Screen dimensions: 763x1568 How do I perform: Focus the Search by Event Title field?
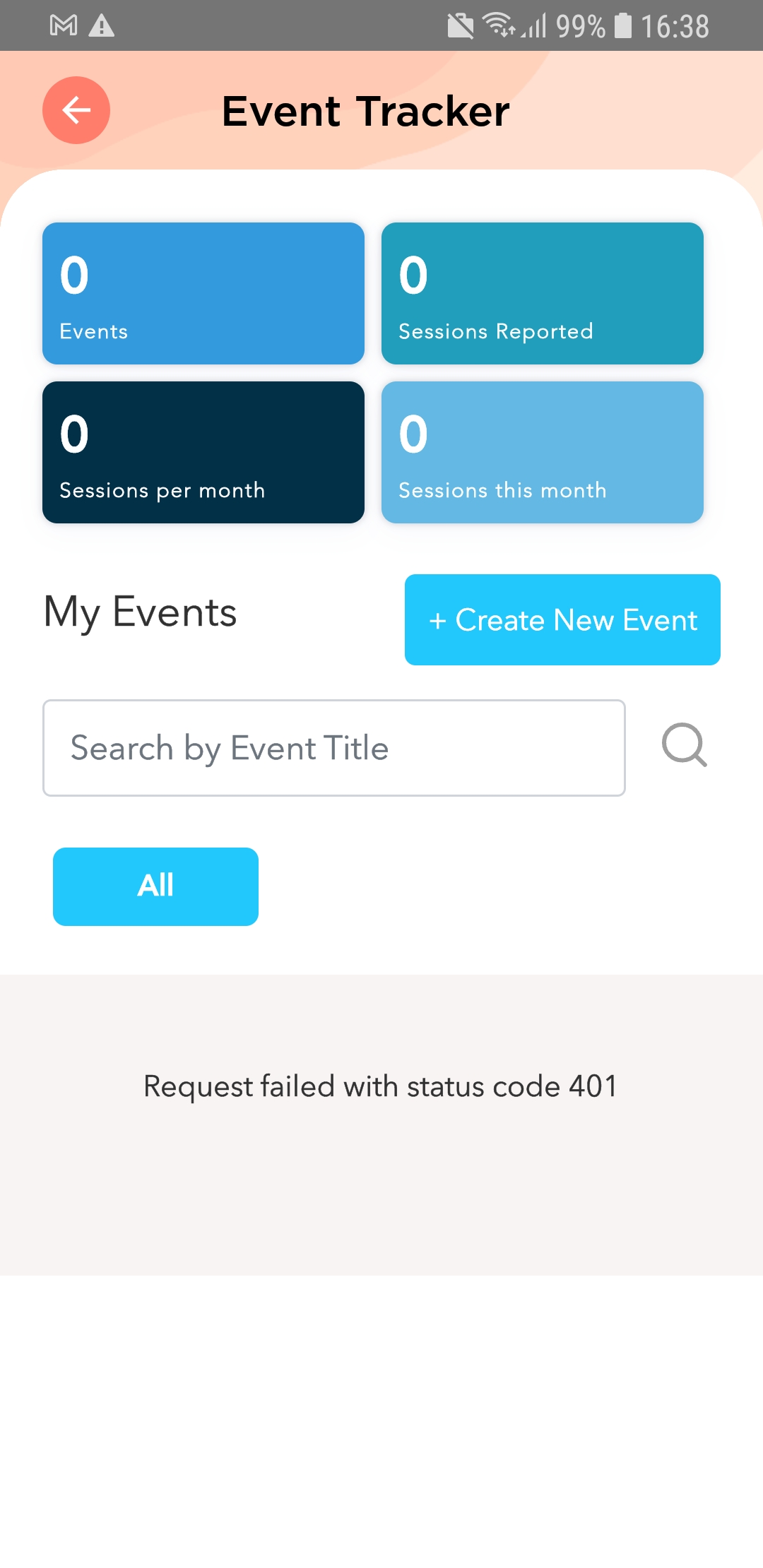click(334, 748)
